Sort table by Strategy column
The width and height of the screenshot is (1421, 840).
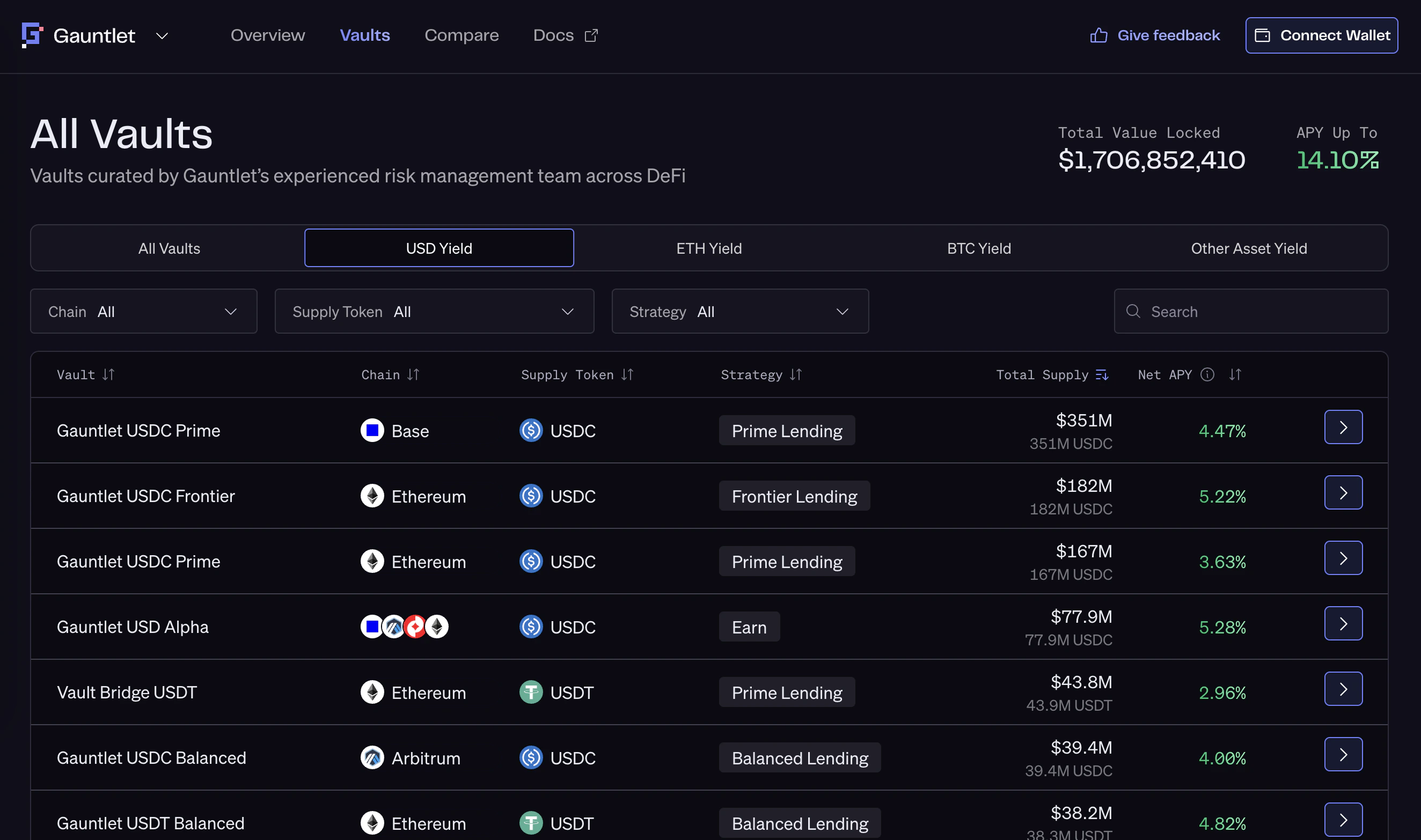click(795, 374)
